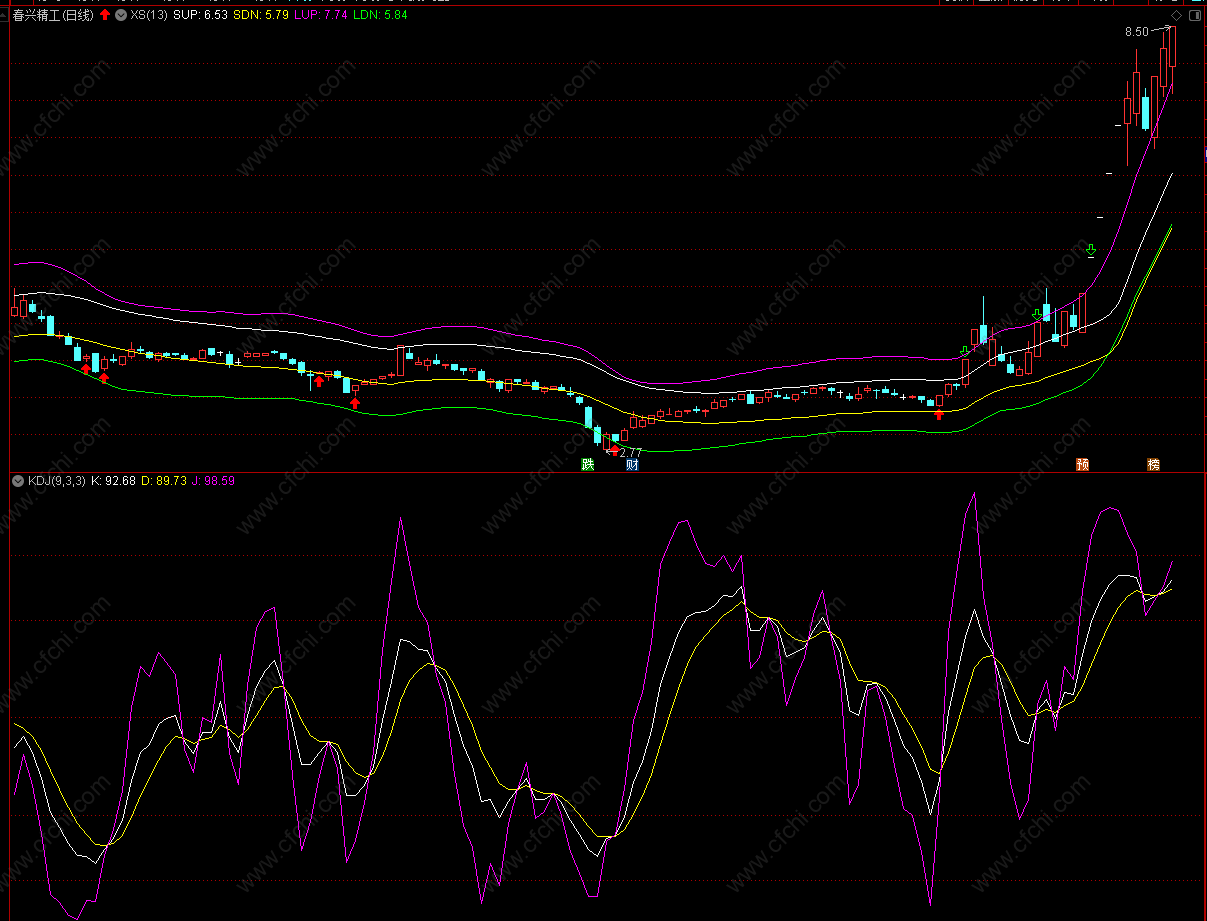1207x921 pixels.
Task: Click the red up-arrow signal at the 2.77 low
Action: pyautogui.click(x=615, y=450)
